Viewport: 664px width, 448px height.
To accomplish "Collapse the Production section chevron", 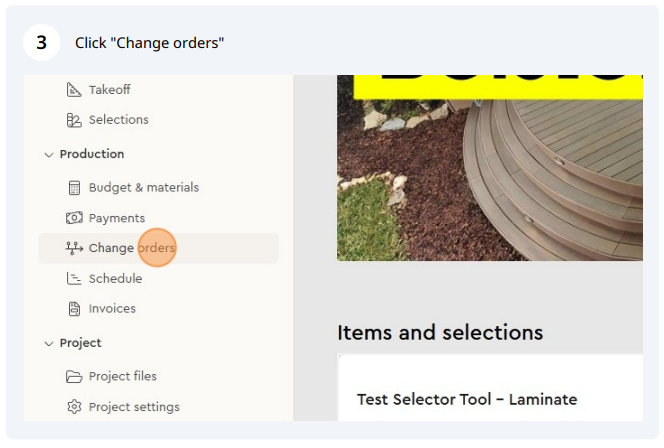I will pos(49,155).
